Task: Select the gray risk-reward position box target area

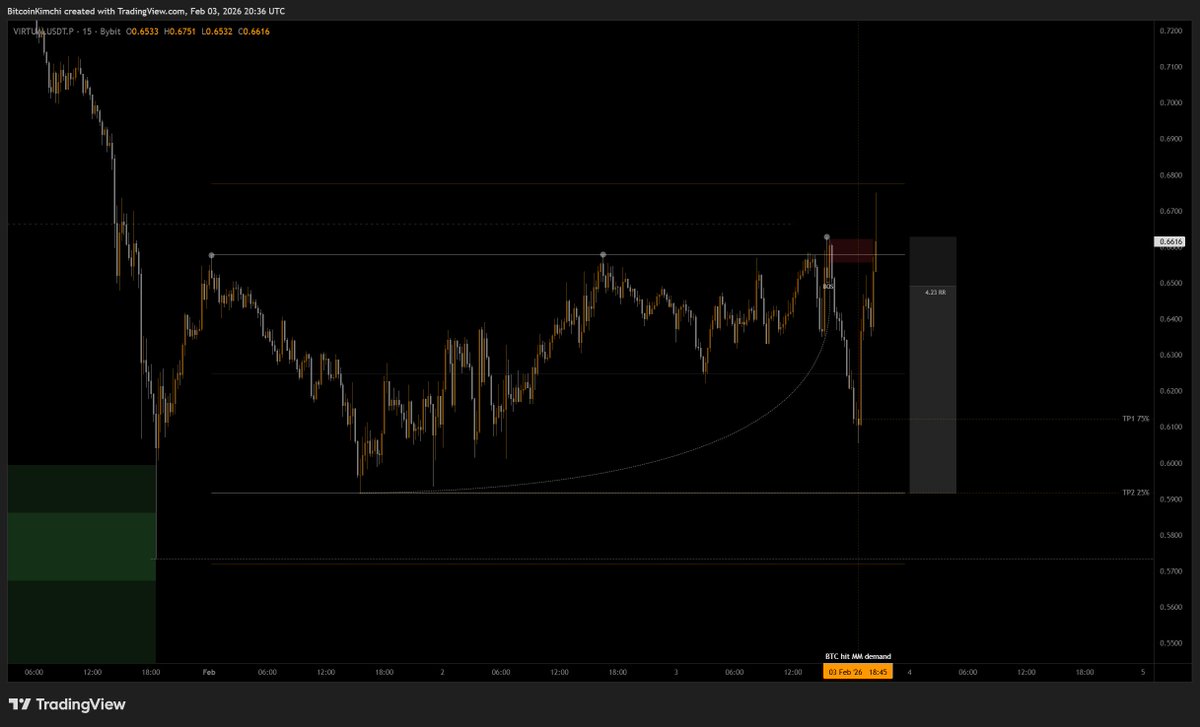Action: [x=933, y=390]
